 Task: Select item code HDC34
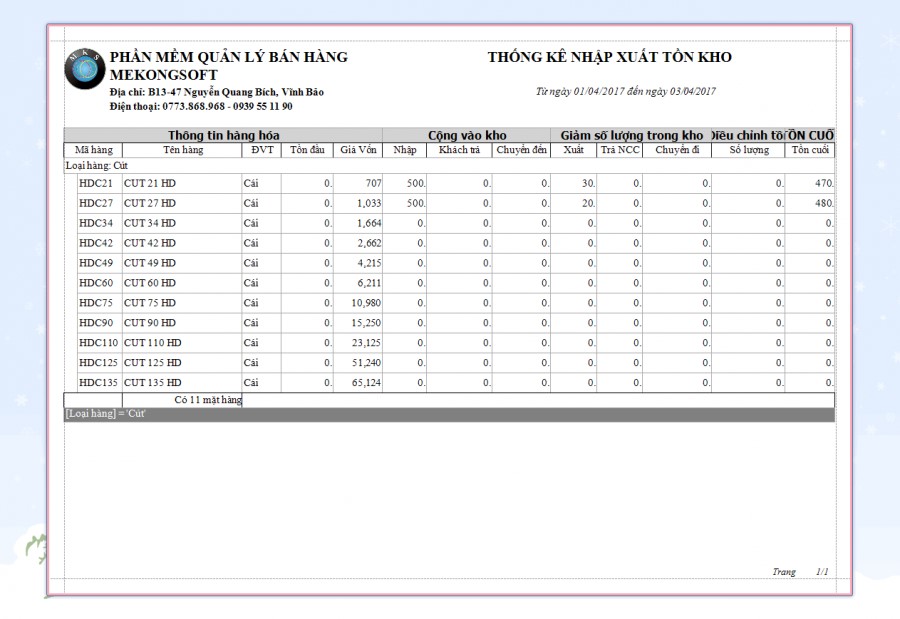point(96,223)
